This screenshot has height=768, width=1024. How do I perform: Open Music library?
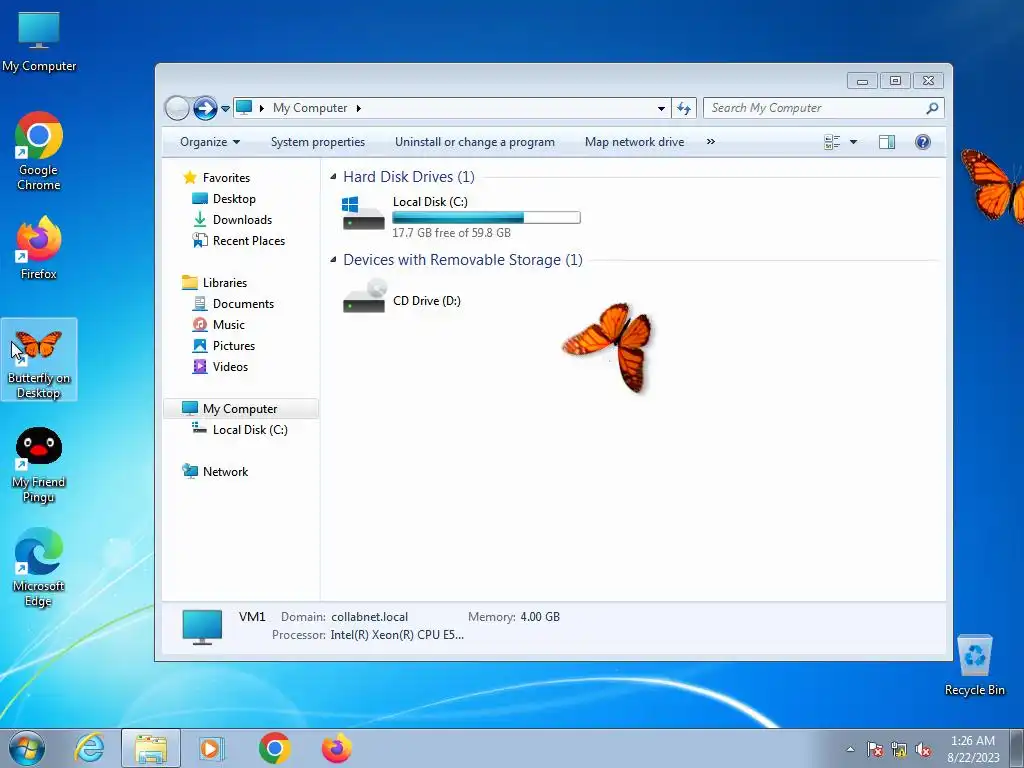click(x=229, y=325)
